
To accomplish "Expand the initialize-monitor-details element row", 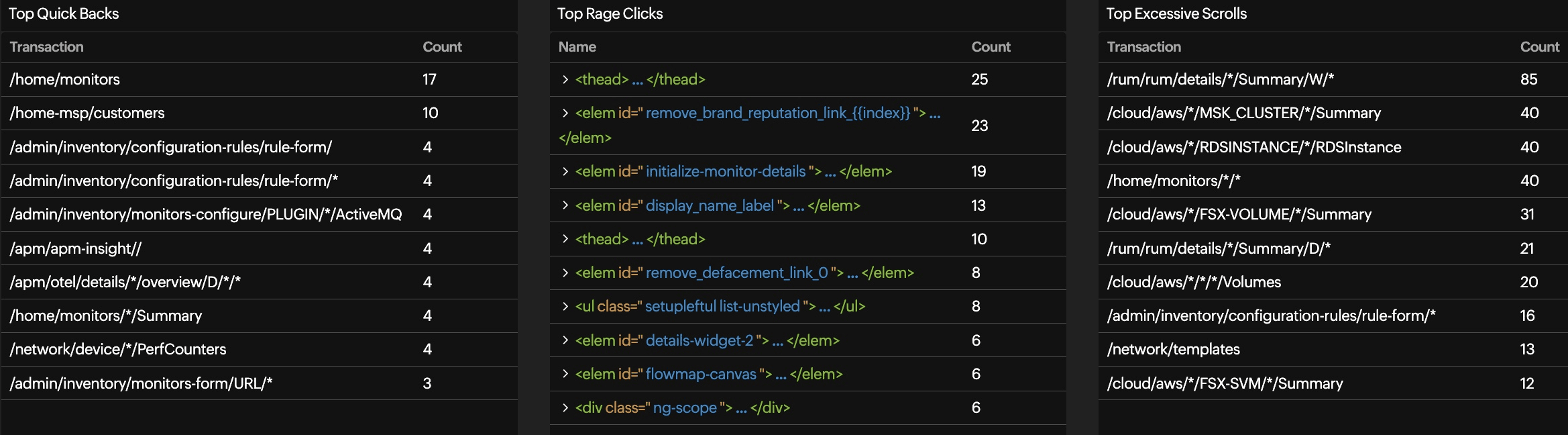I will 565,172.
